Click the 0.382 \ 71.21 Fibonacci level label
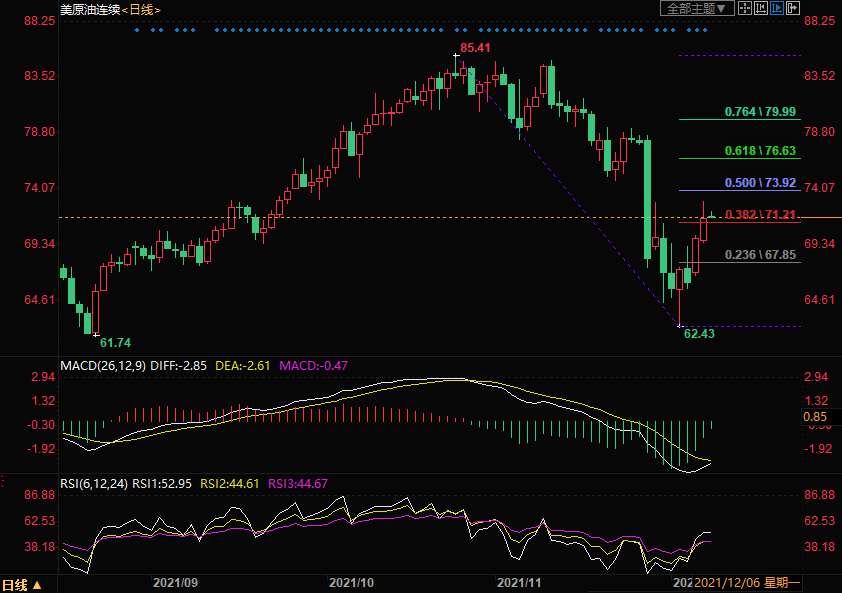 pos(761,215)
